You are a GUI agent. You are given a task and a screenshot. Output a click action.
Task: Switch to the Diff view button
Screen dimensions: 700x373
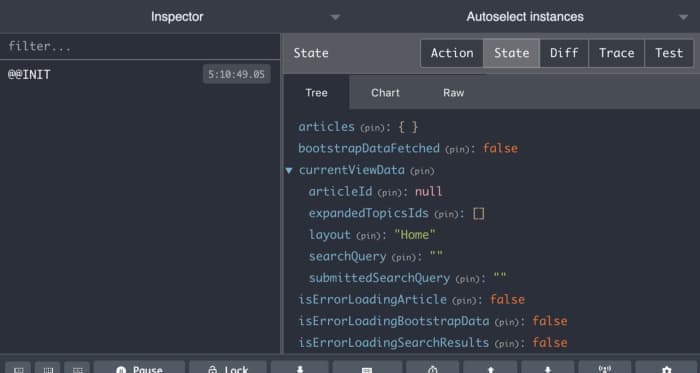tap(564, 53)
